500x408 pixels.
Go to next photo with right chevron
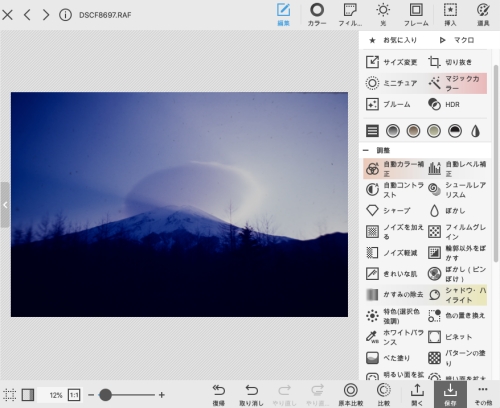point(46,15)
